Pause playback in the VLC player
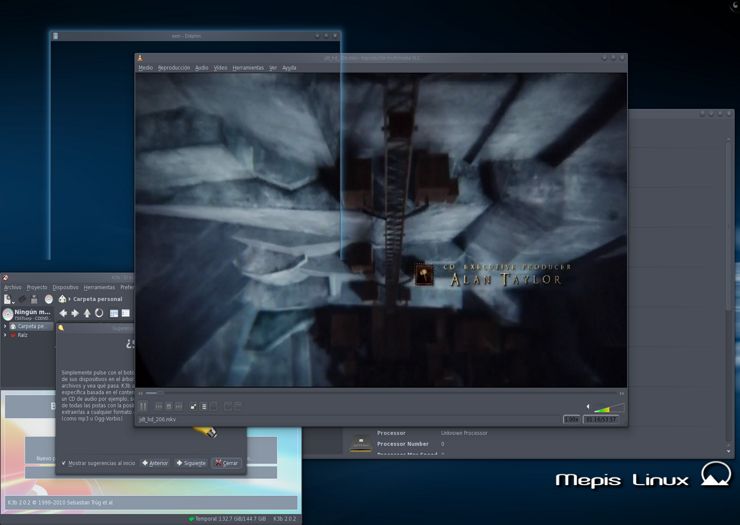This screenshot has width=740, height=525. [143, 406]
